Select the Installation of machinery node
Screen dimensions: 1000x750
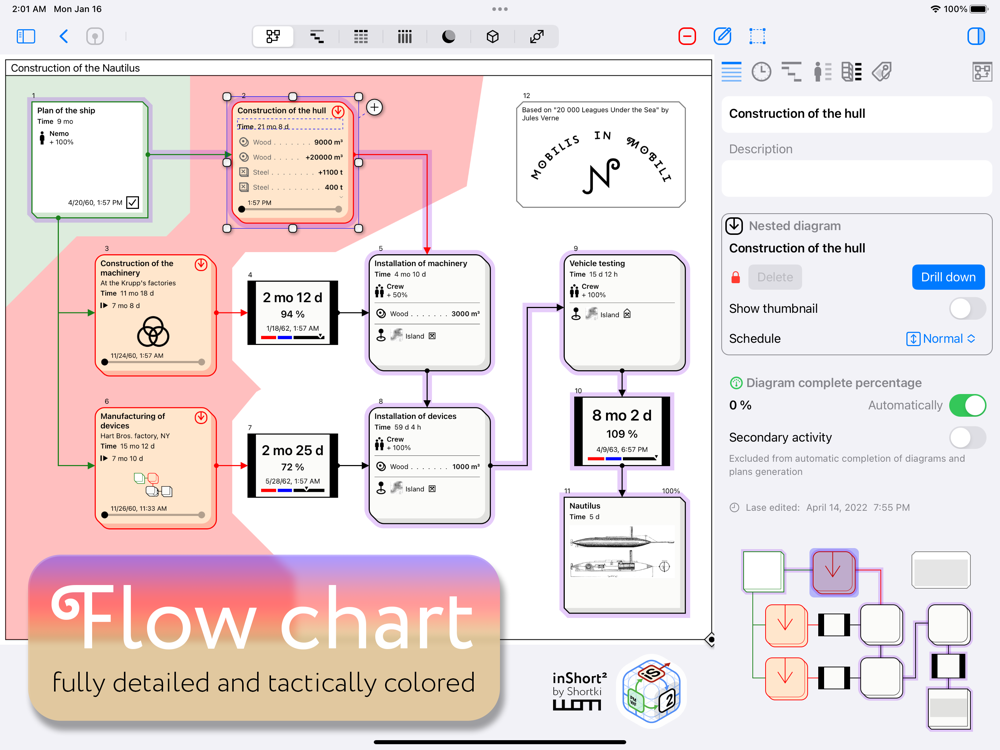(429, 312)
